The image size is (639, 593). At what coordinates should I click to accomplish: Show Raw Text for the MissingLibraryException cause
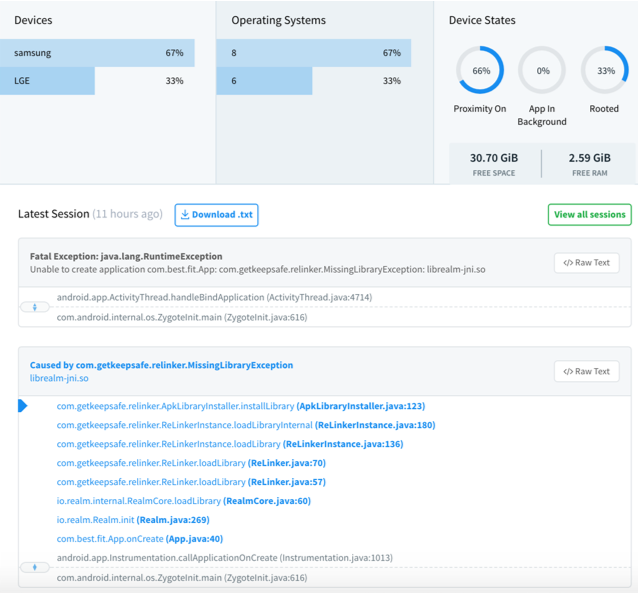coord(586,371)
